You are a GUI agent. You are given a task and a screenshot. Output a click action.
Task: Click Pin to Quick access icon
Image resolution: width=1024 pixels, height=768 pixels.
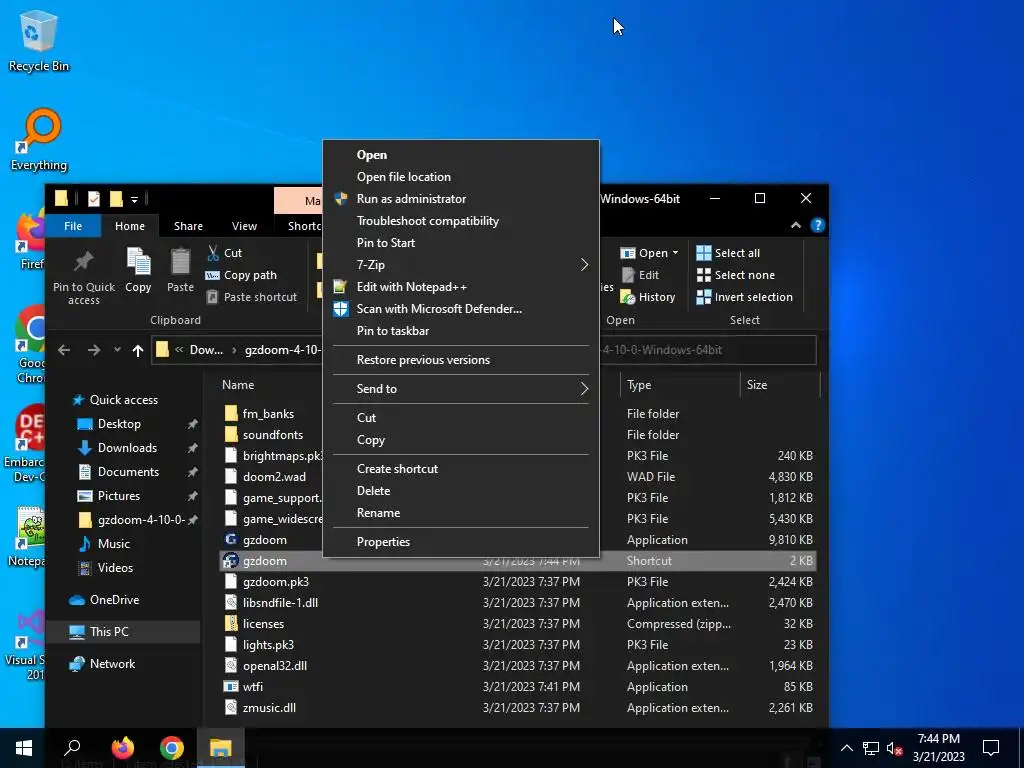(84, 261)
